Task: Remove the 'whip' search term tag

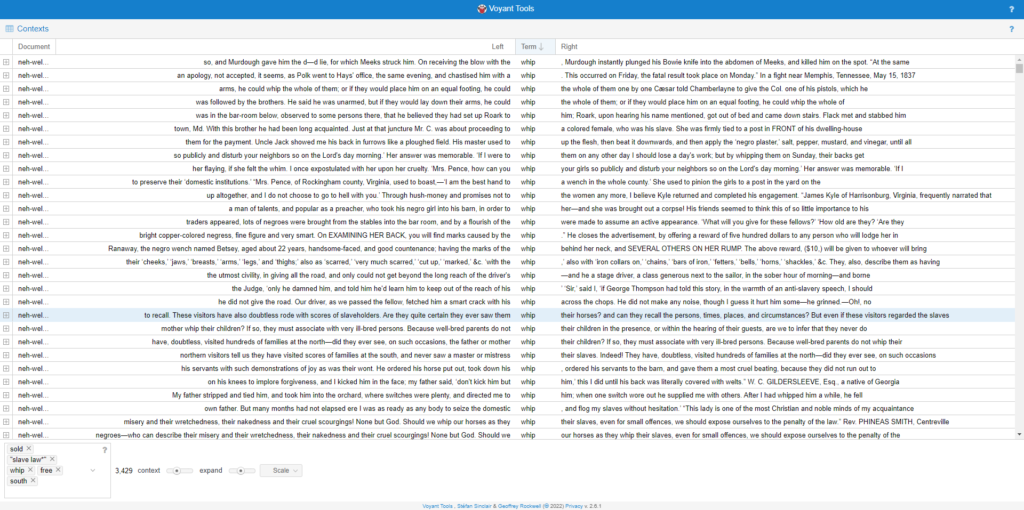Action: click(x=30, y=470)
